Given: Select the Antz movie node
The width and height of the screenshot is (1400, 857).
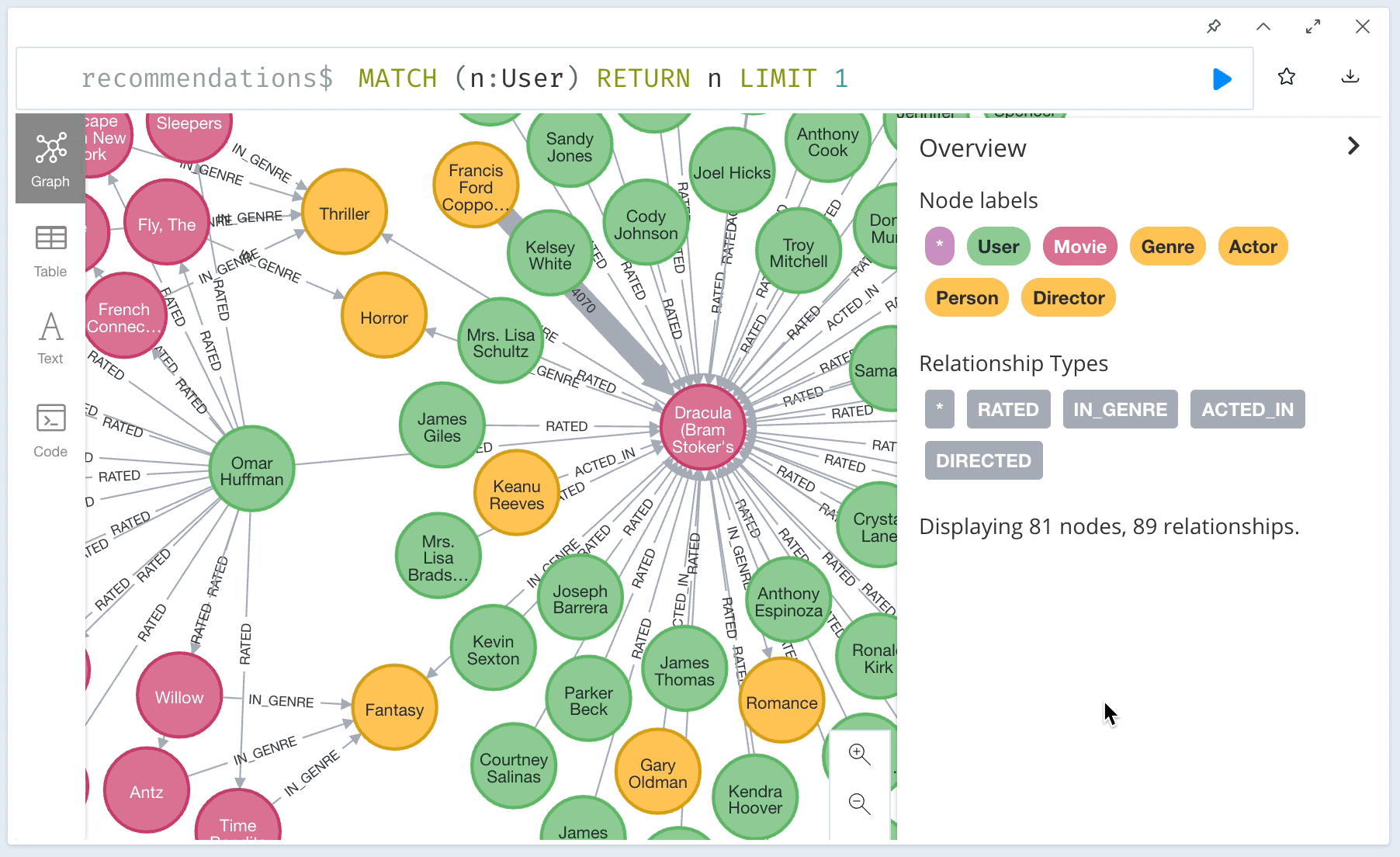Looking at the screenshot, I should click(147, 790).
